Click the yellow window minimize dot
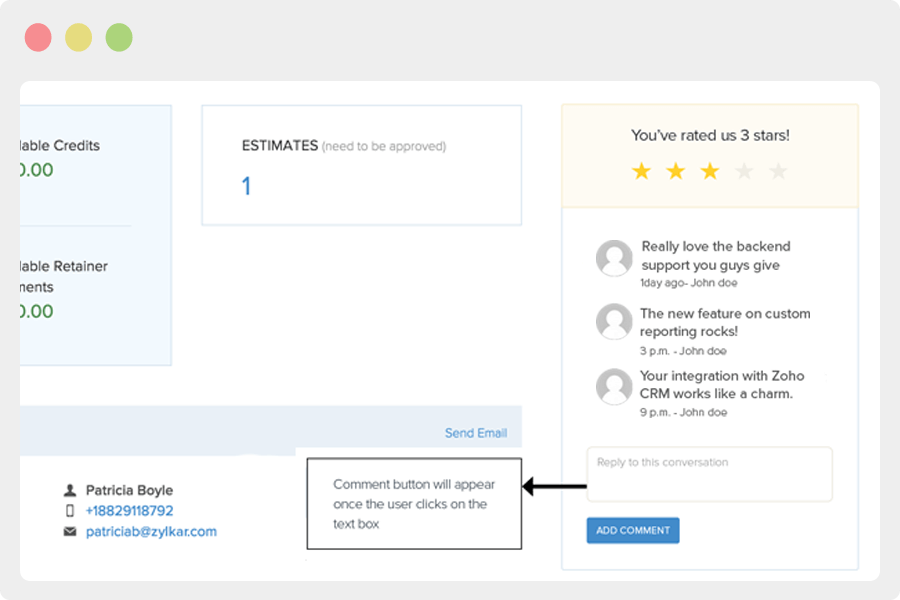 click(x=79, y=38)
